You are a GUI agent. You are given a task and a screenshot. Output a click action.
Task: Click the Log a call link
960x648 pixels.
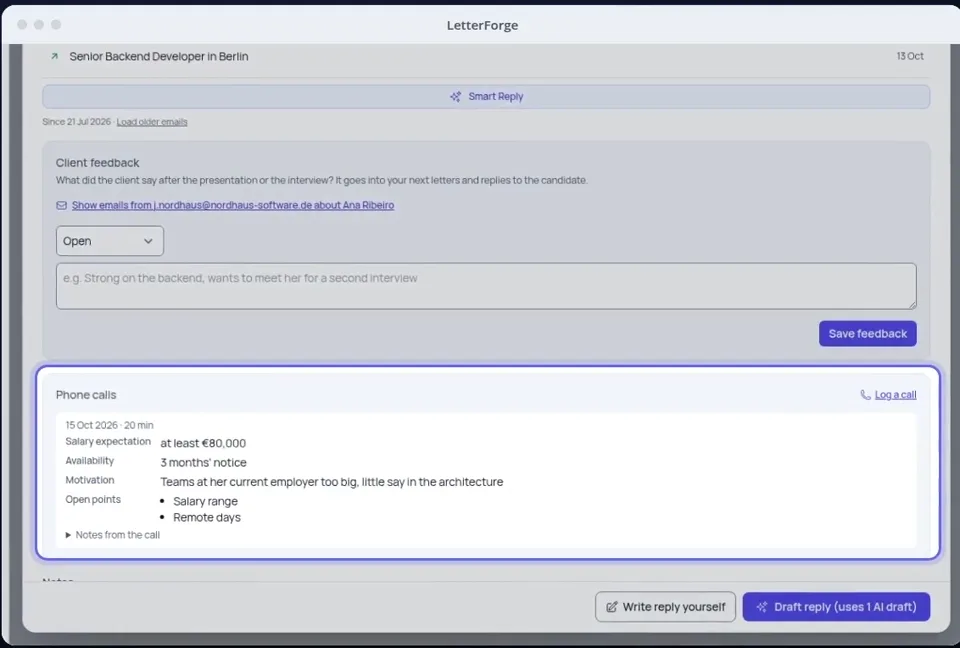pos(895,395)
